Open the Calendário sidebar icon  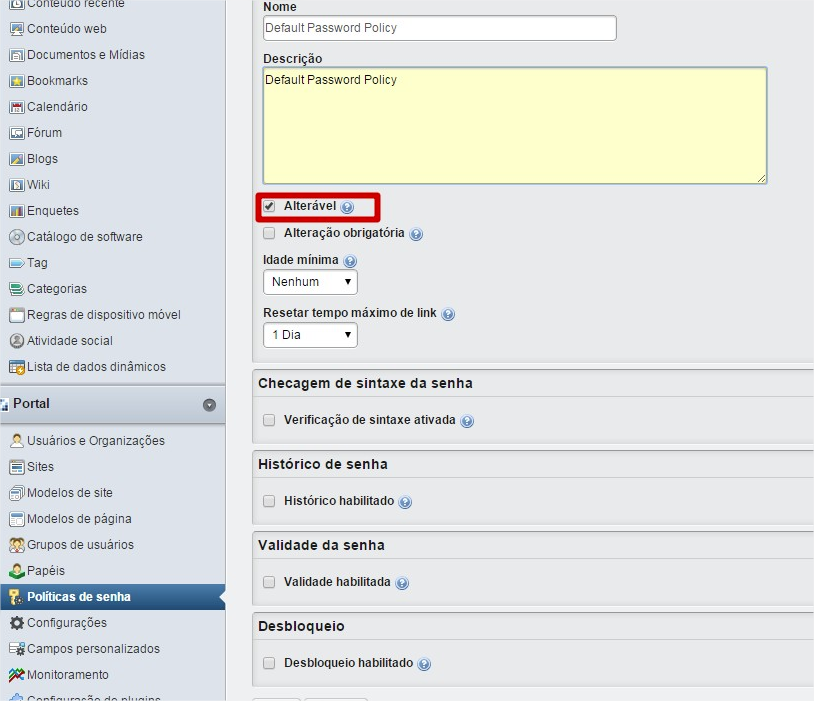pos(16,107)
